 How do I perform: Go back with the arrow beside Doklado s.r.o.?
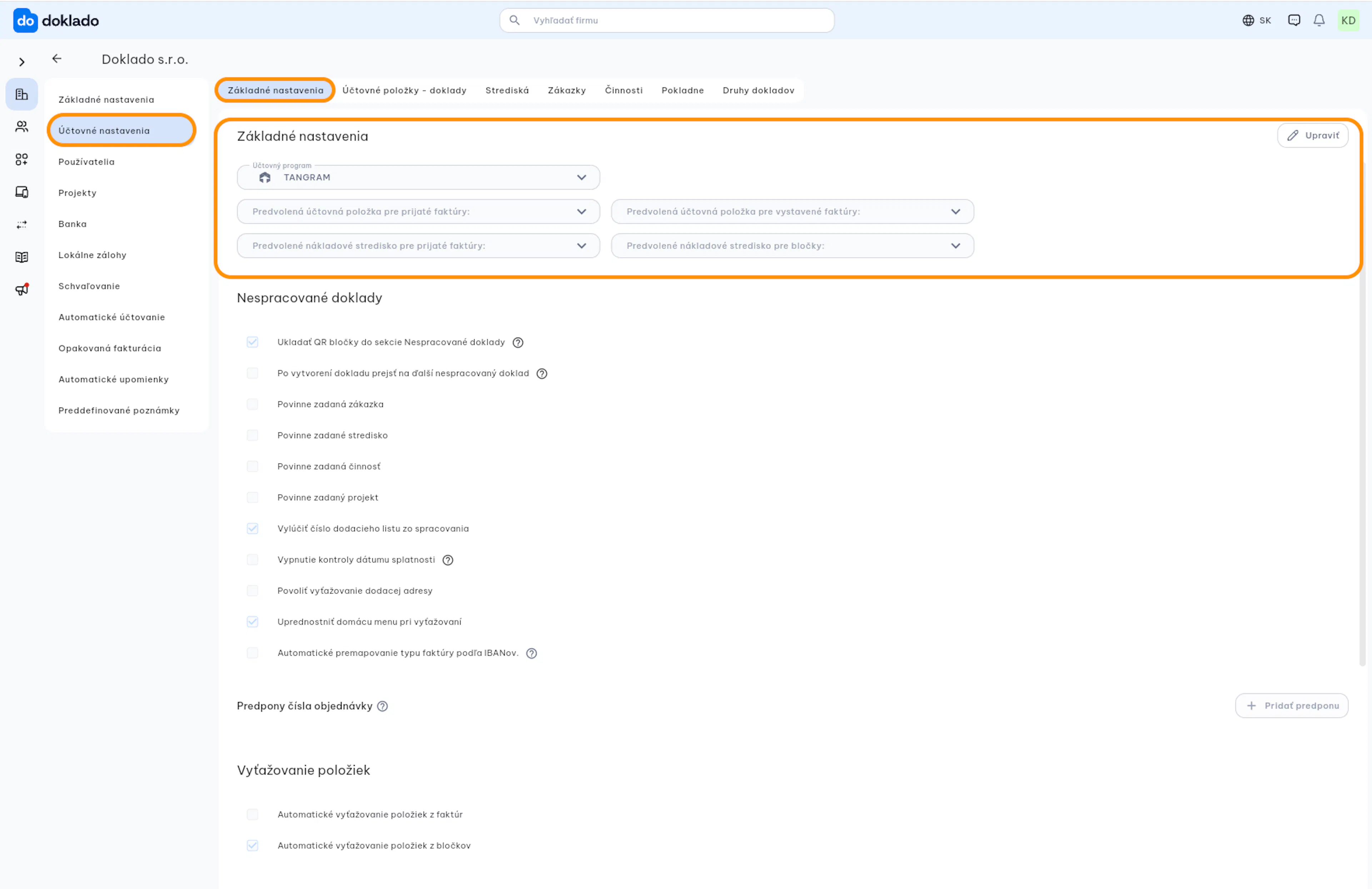pos(56,58)
